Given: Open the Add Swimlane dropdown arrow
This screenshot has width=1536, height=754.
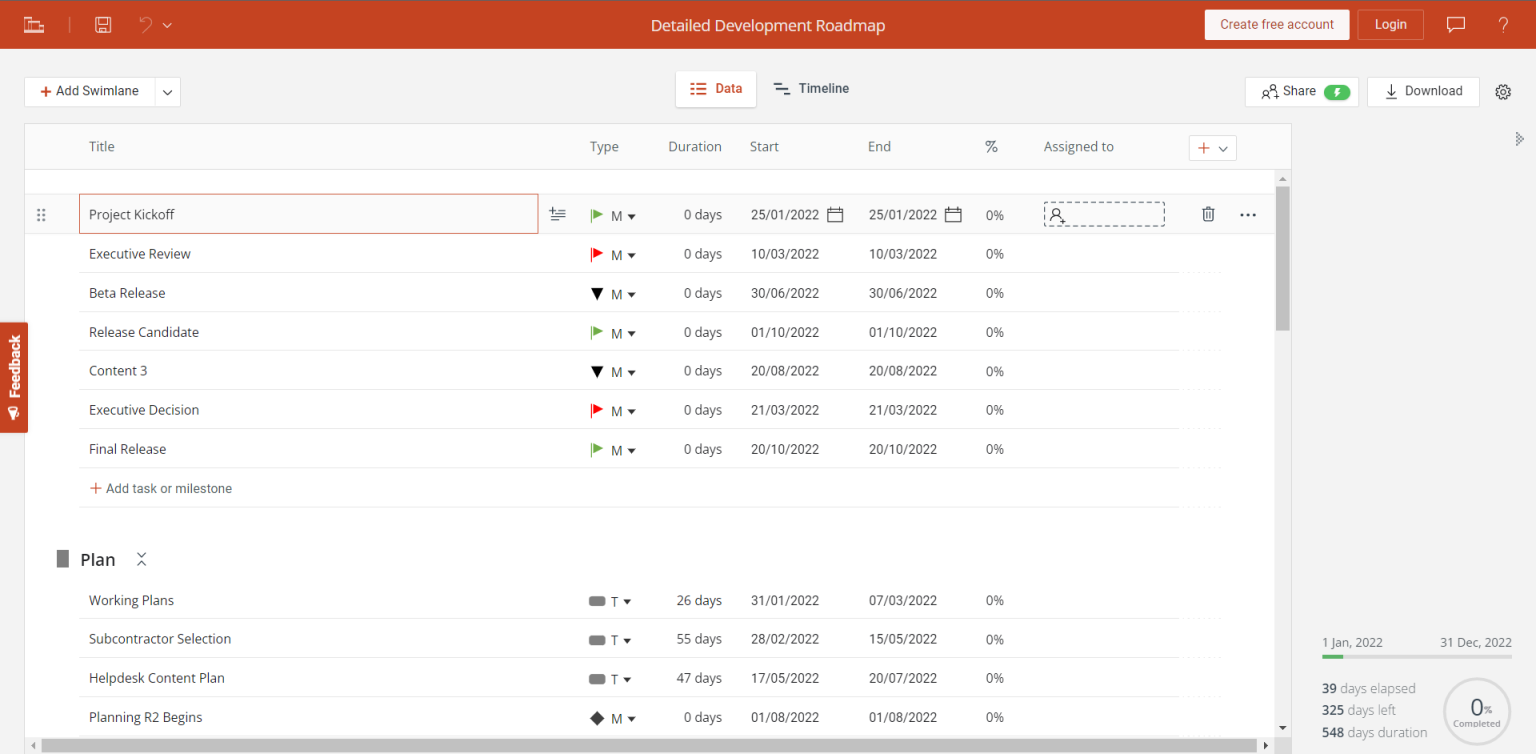Looking at the screenshot, I should tap(168, 92).
